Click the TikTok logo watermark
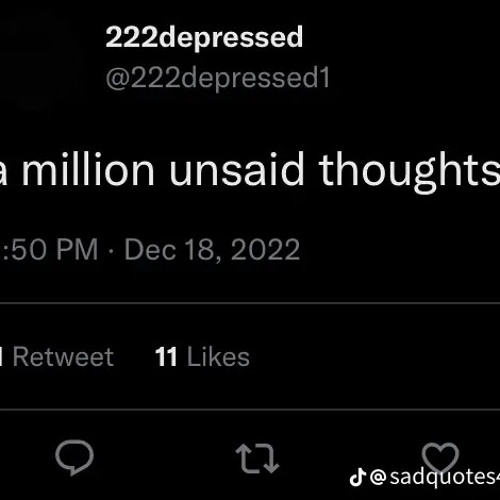Viewport: 500px width, 500px height. [x=358, y=477]
